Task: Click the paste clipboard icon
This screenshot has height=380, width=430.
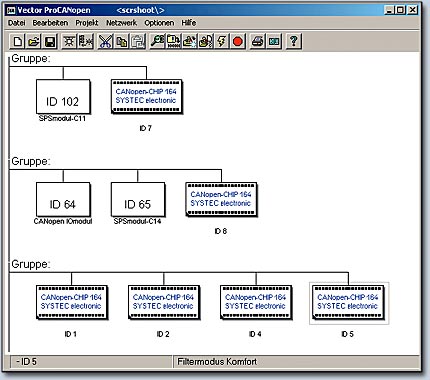Action: click(138, 41)
